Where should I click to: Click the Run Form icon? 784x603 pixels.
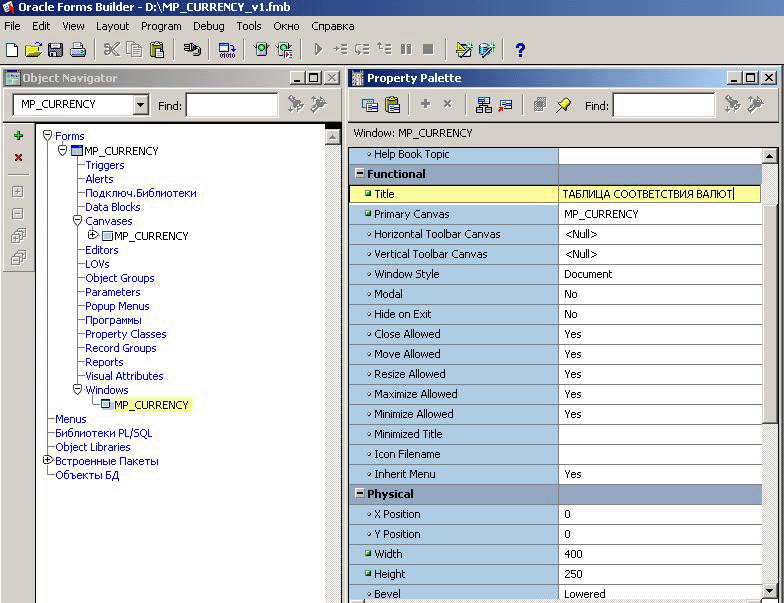coord(261,50)
